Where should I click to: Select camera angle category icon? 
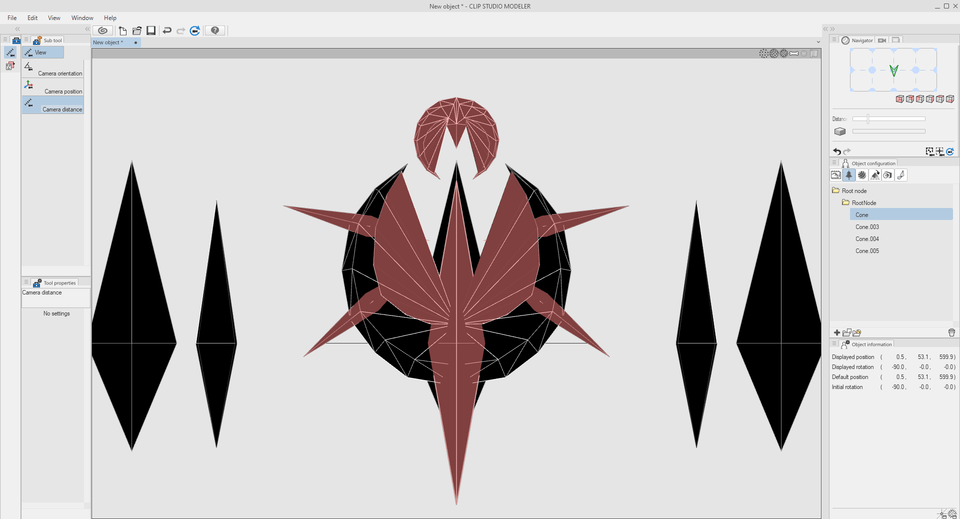[888, 175]
